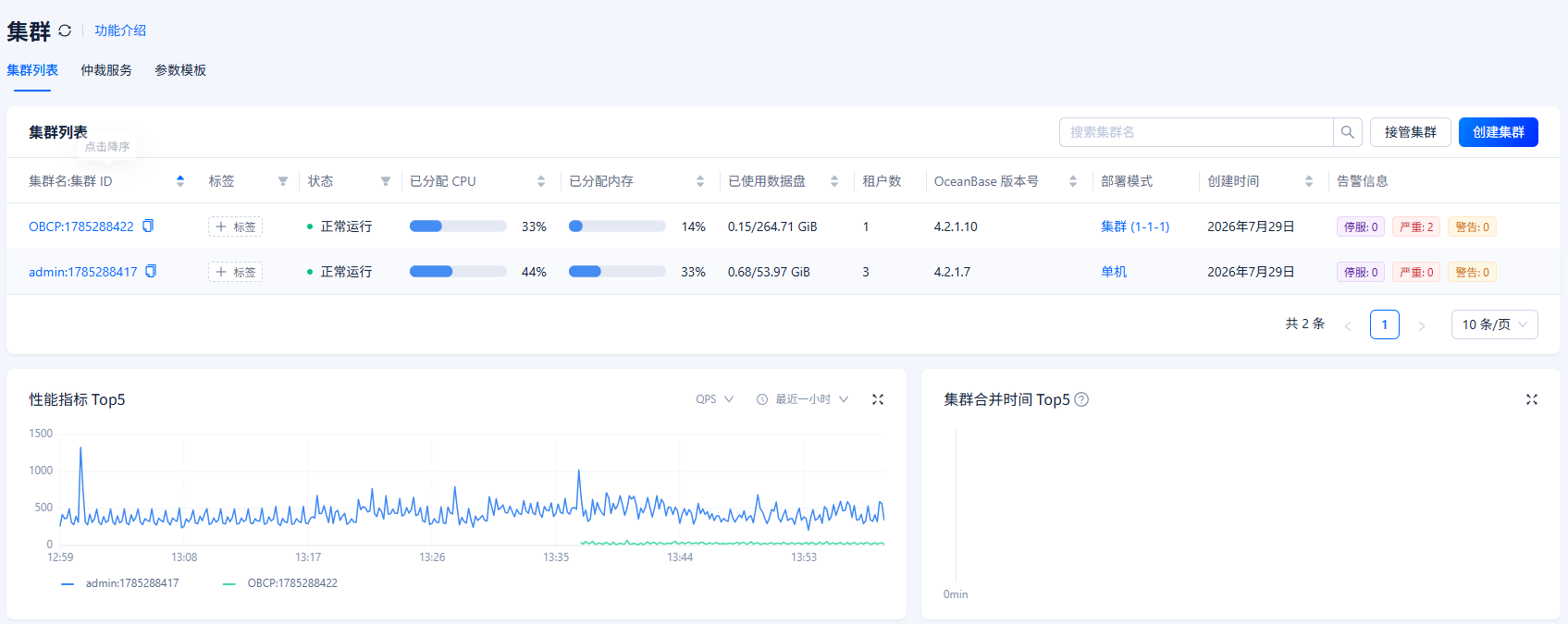This screenshot has width=1568, height=624.
Task: Sort by 集群名:集群 ID column
Action: (180, 181)
